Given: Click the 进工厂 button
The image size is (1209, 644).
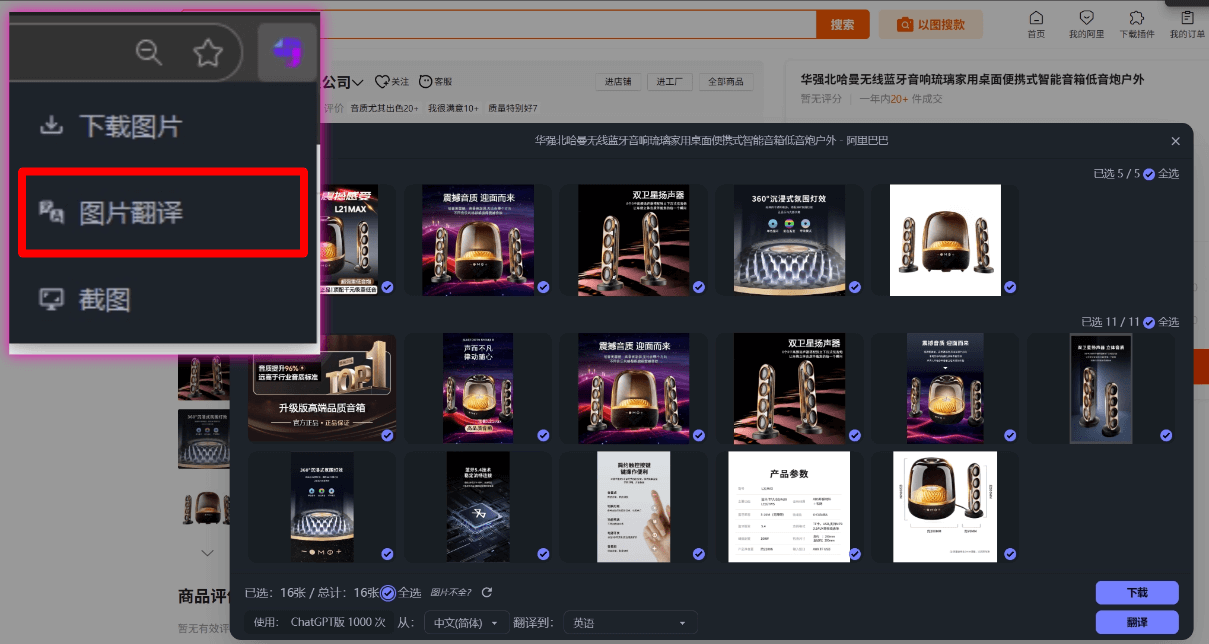Looking at the screenshot, I should (670, 82).
